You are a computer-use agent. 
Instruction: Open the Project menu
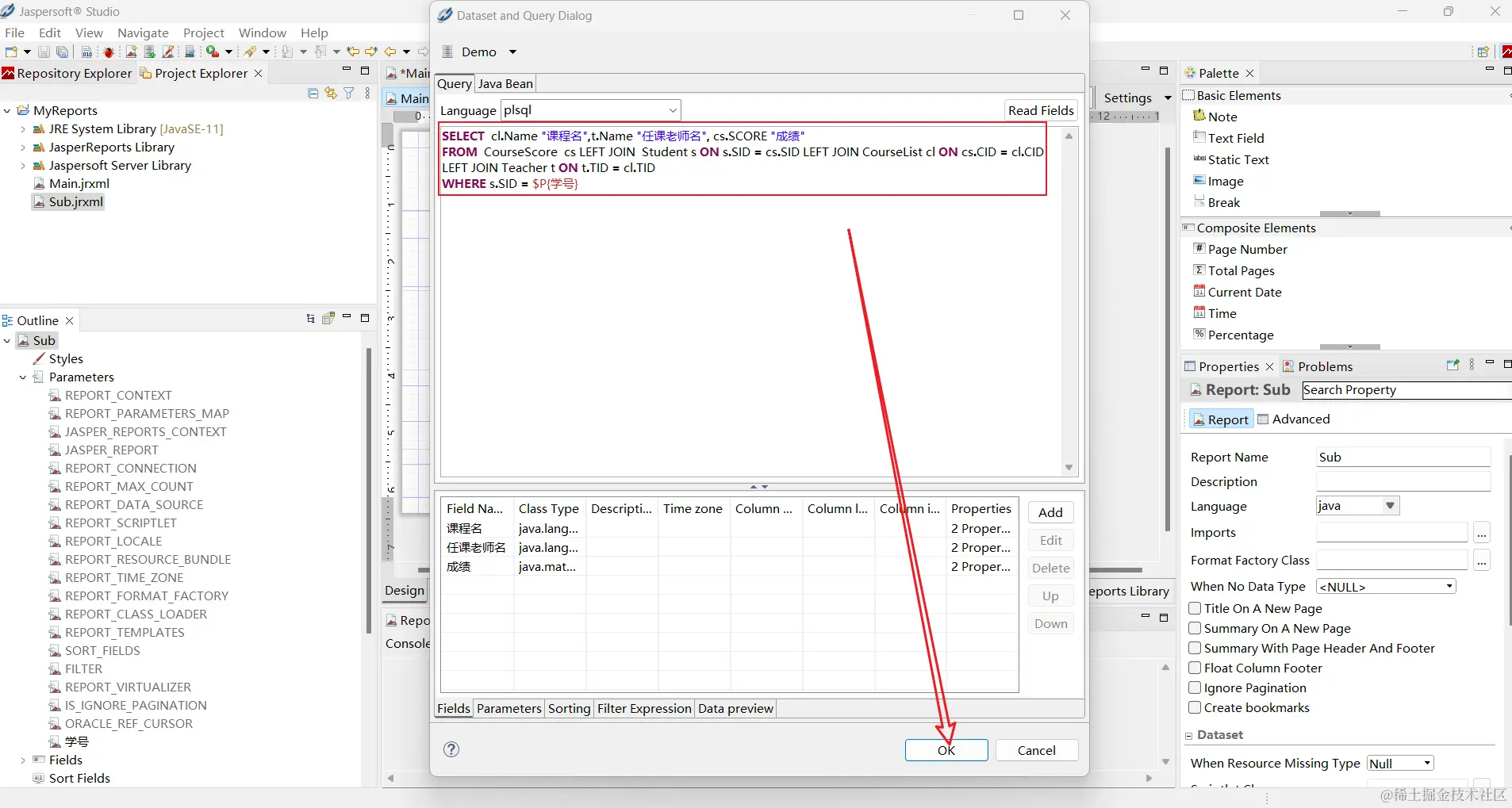click(x=204, y=33)
